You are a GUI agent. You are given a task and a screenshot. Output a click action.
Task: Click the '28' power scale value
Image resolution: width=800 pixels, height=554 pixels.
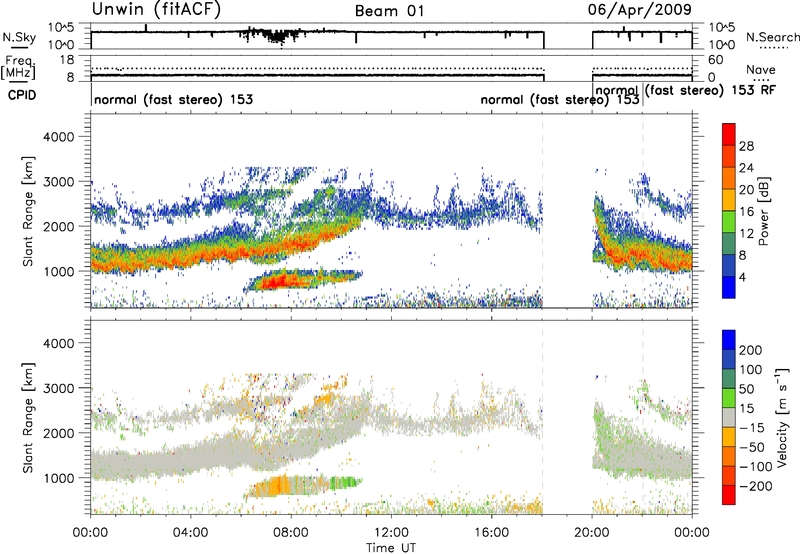746,146
